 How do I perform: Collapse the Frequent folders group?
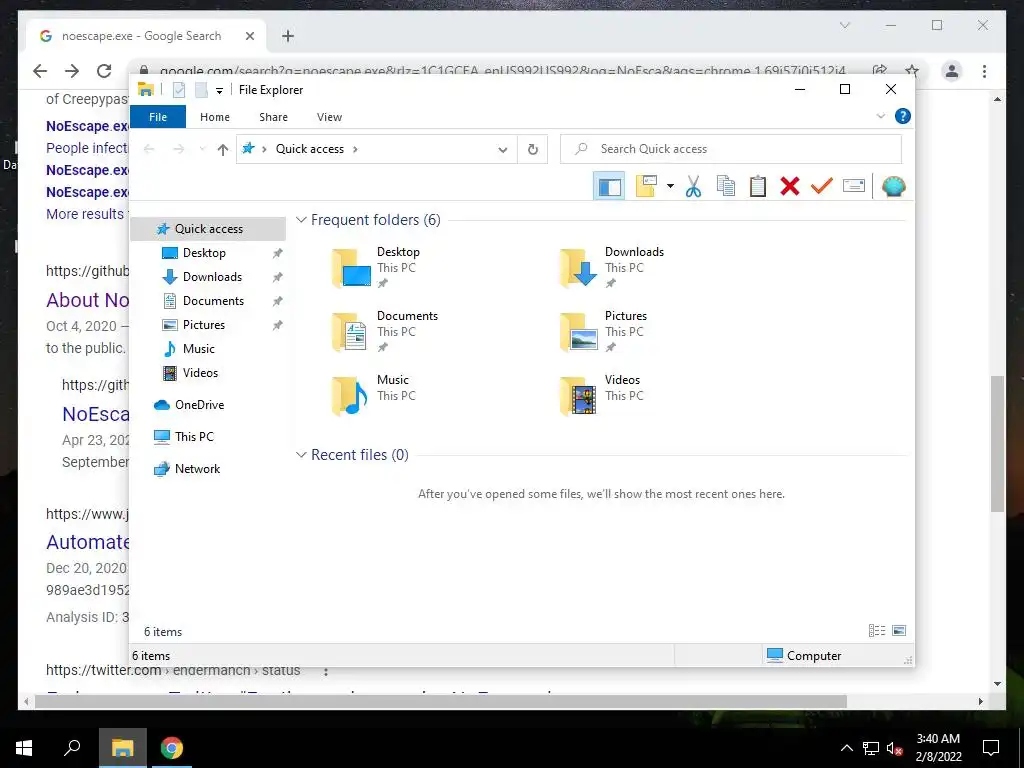point(301,220)
